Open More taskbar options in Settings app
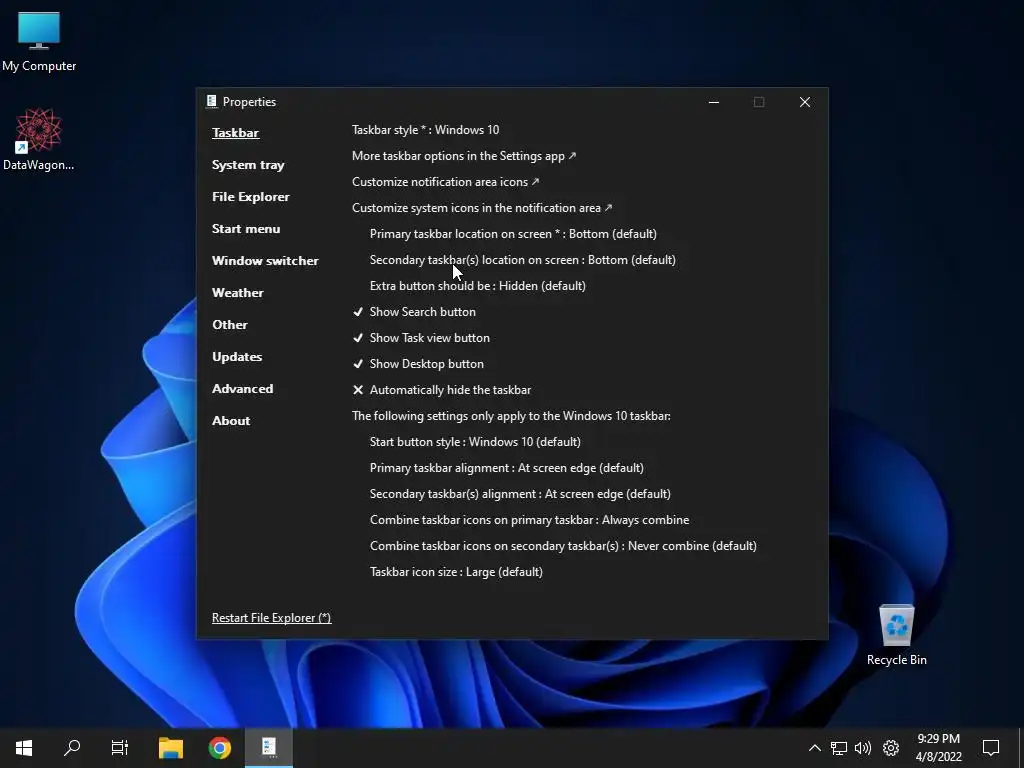1024x768 pixels. (464, 156)
